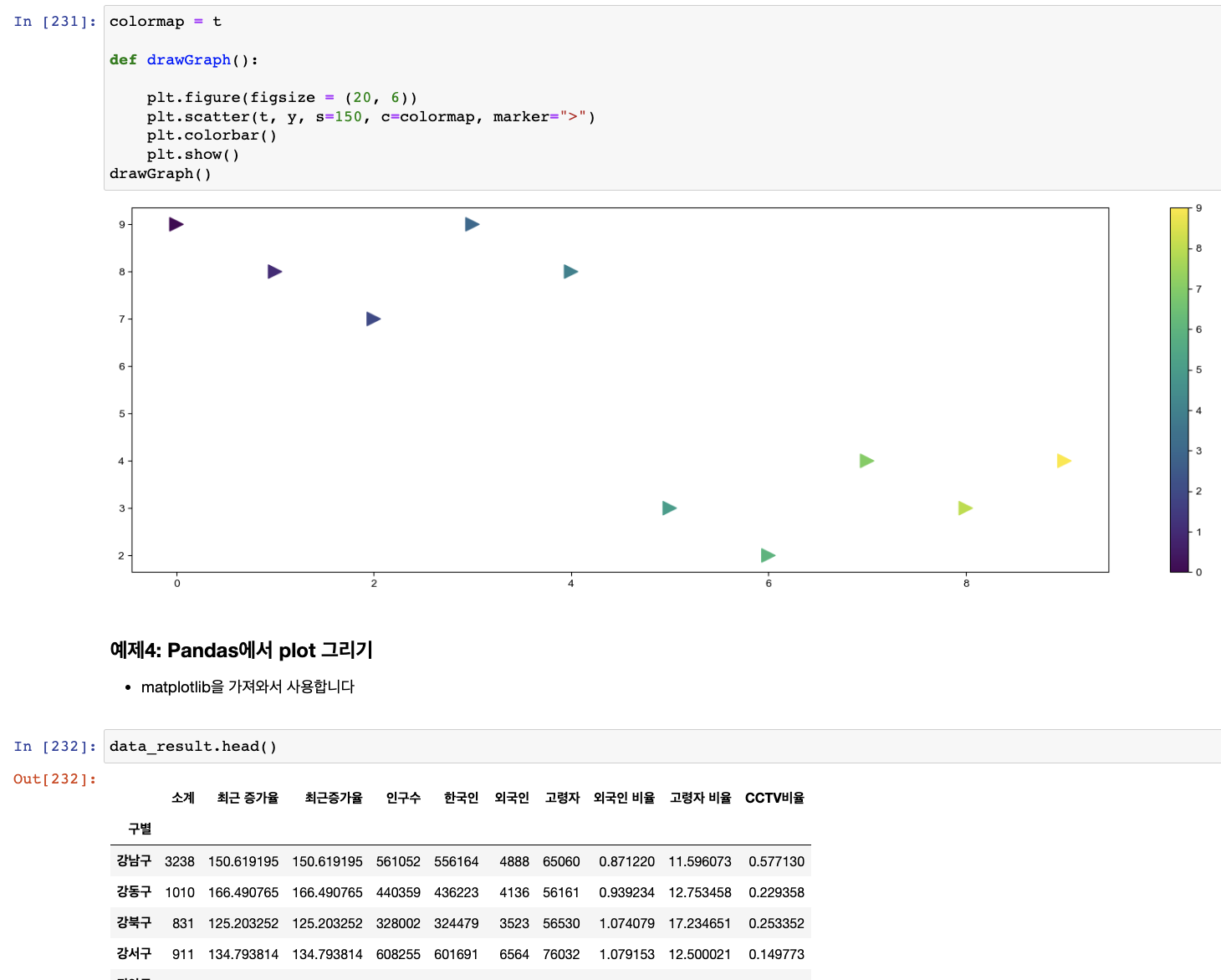
Task: Click the '강동구' row label
Action: (134, 891)
